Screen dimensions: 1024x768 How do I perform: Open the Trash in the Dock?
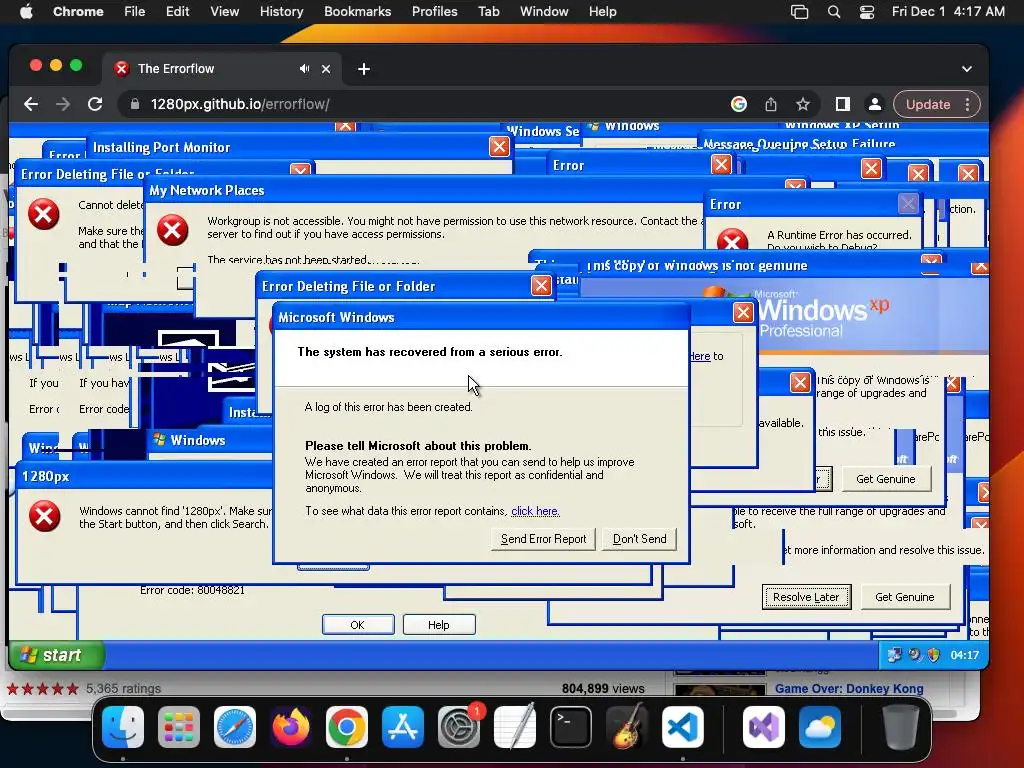(901, 727)
